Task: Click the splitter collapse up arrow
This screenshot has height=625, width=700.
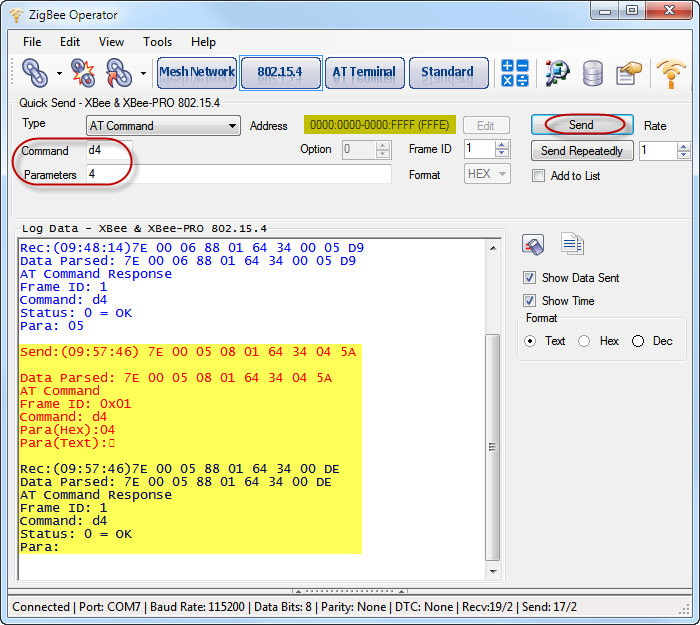Action: 298,592
